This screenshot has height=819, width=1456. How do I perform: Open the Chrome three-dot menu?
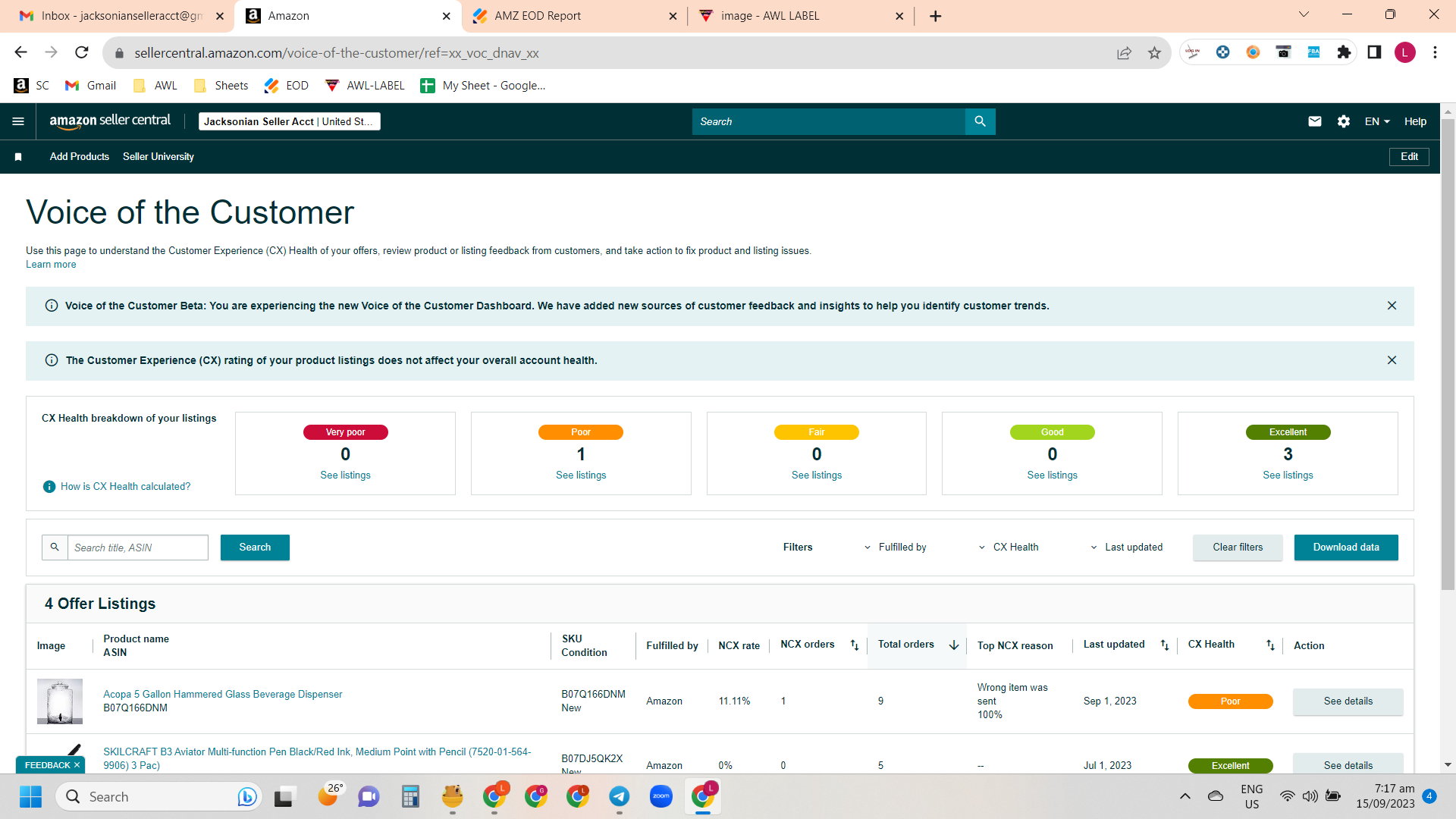pos(1435,52)
